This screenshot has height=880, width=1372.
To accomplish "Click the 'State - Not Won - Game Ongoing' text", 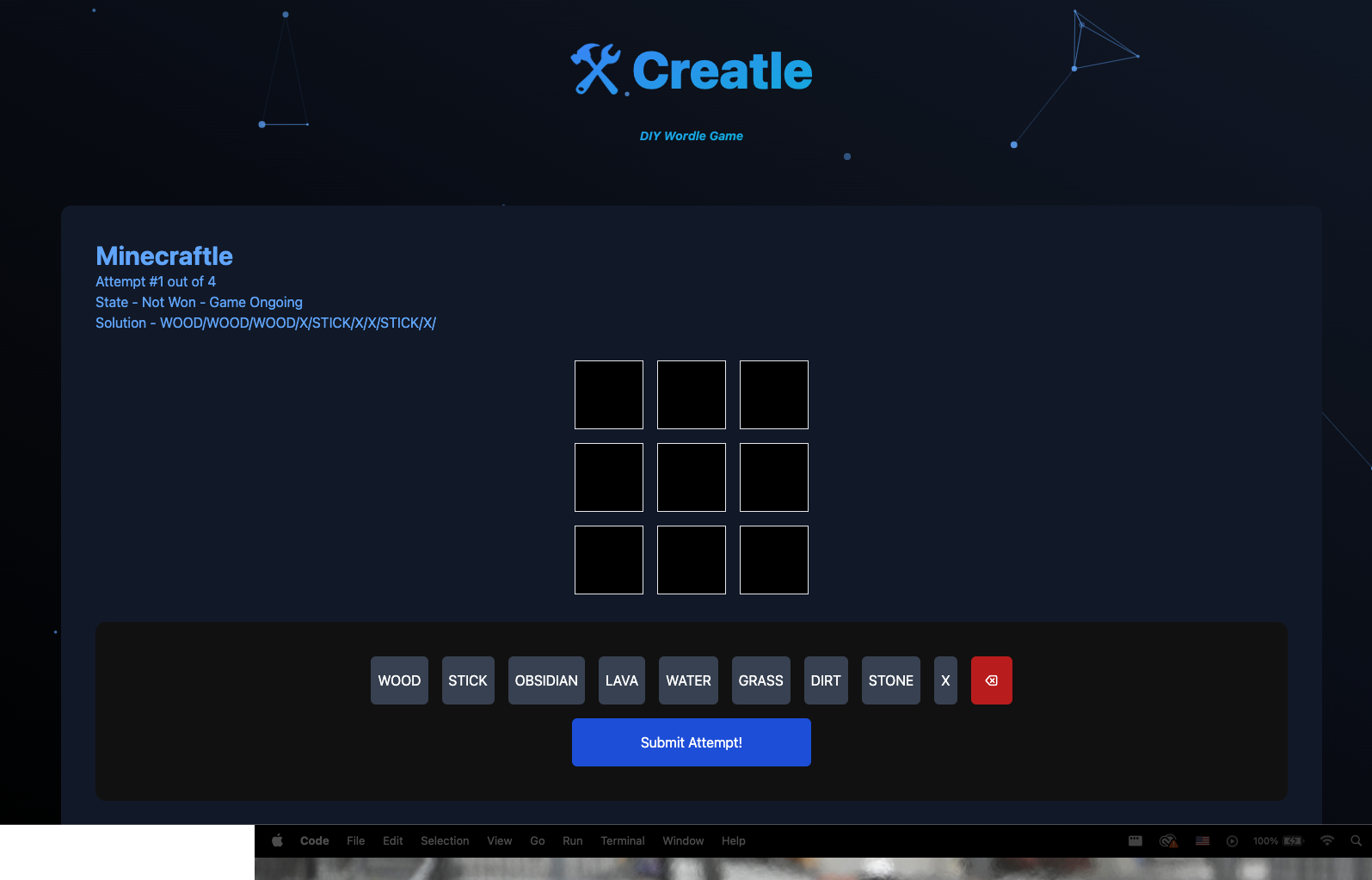I will coord(199,302).
